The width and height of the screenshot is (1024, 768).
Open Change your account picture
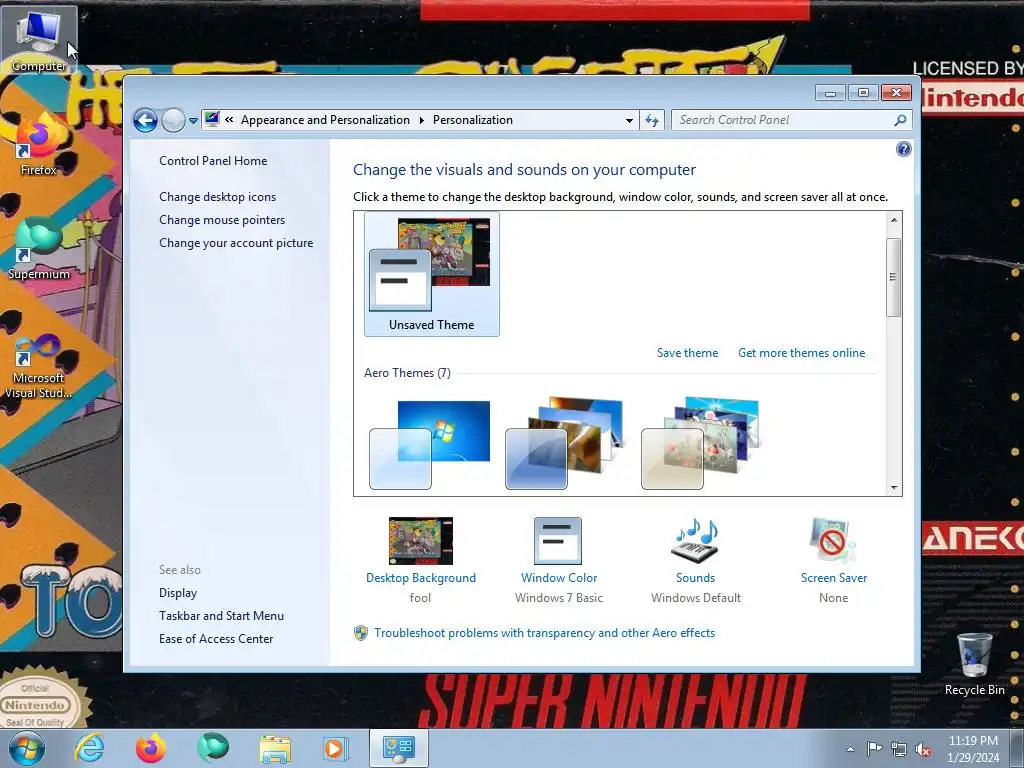tap(236, 243)
